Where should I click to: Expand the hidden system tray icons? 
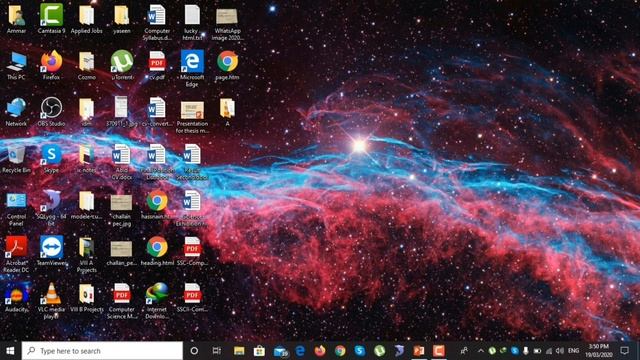pos(480,351)
